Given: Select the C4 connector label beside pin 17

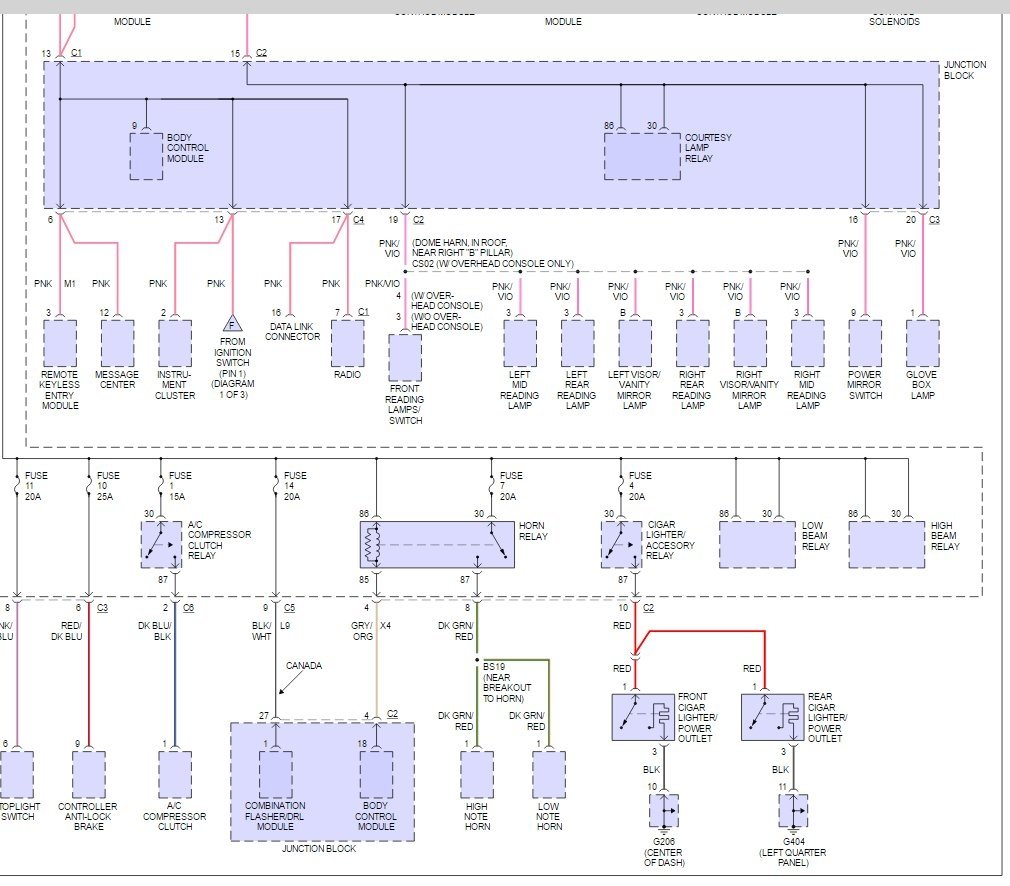Looking at the screenshot, I should [359, 220].
